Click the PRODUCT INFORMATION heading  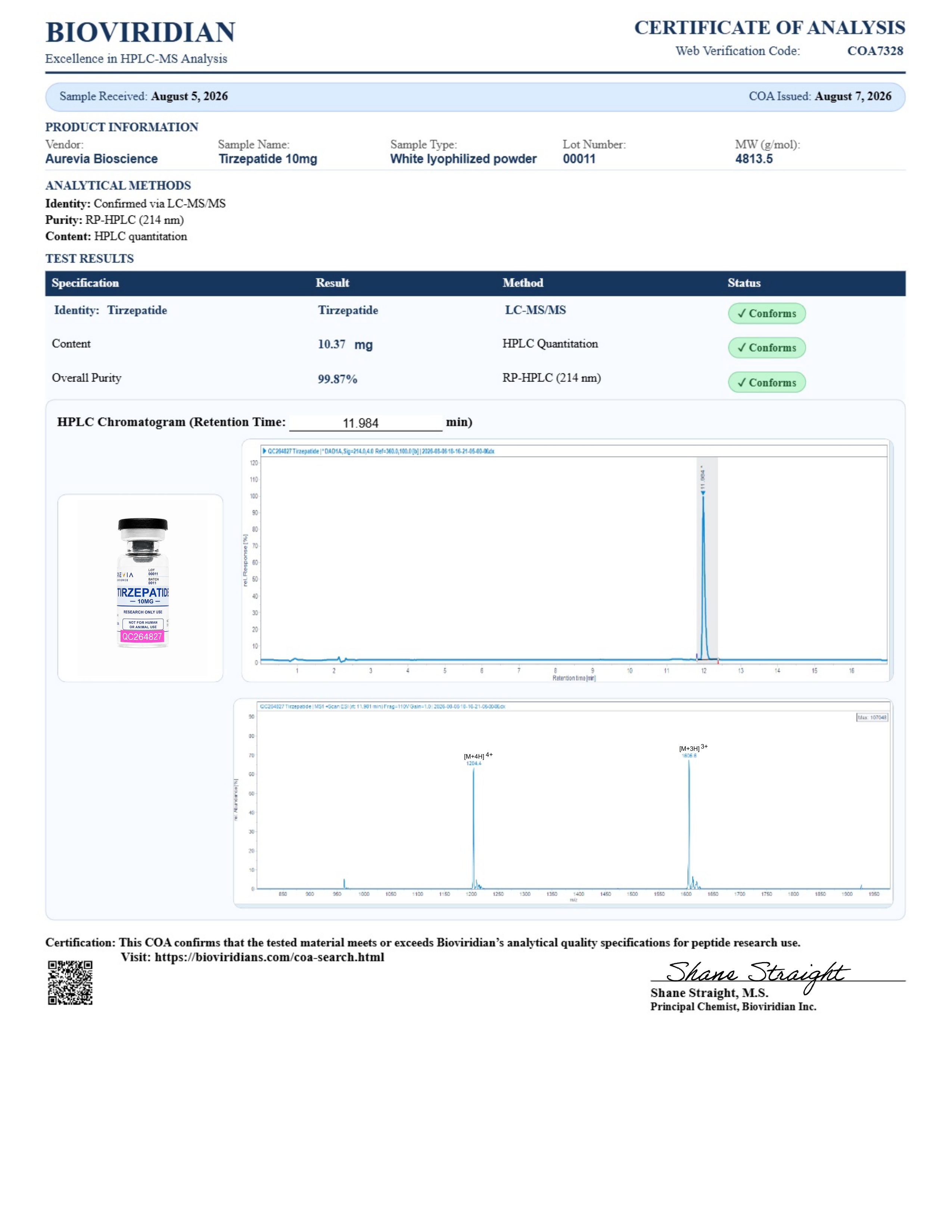click(122, 127)
